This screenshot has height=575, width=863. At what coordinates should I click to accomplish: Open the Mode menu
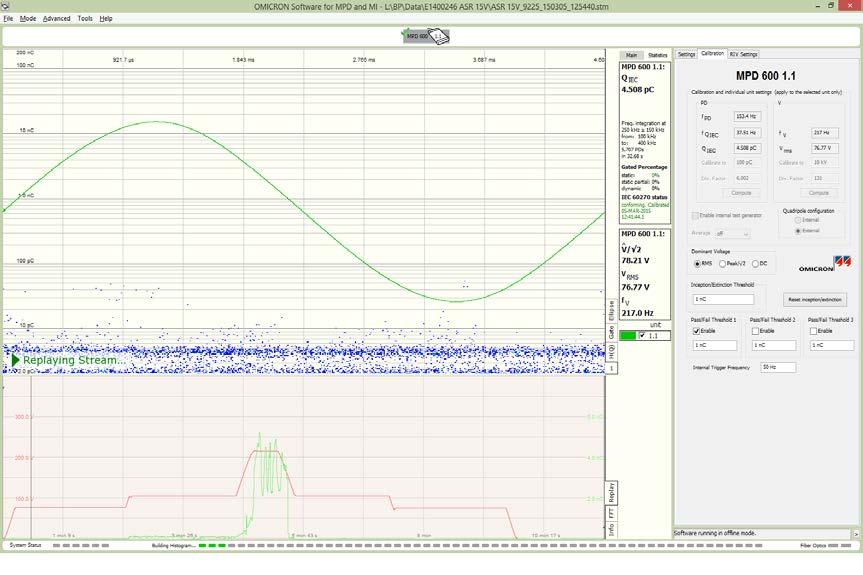pyautogui.click(x=28, y=18)
